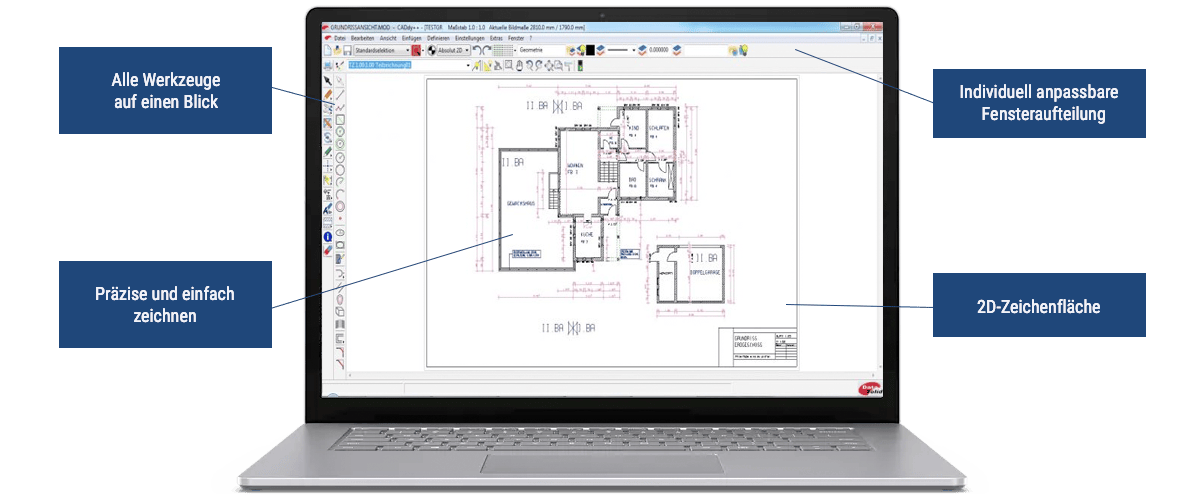Toggle the light bulb icon at toolbar end
The height and width of the screenshot is (500, 1200).
(744, 50)
